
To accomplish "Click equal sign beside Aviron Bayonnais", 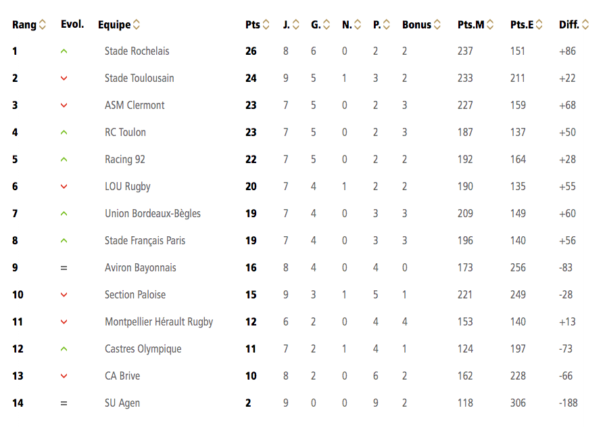I will [64, 268].
